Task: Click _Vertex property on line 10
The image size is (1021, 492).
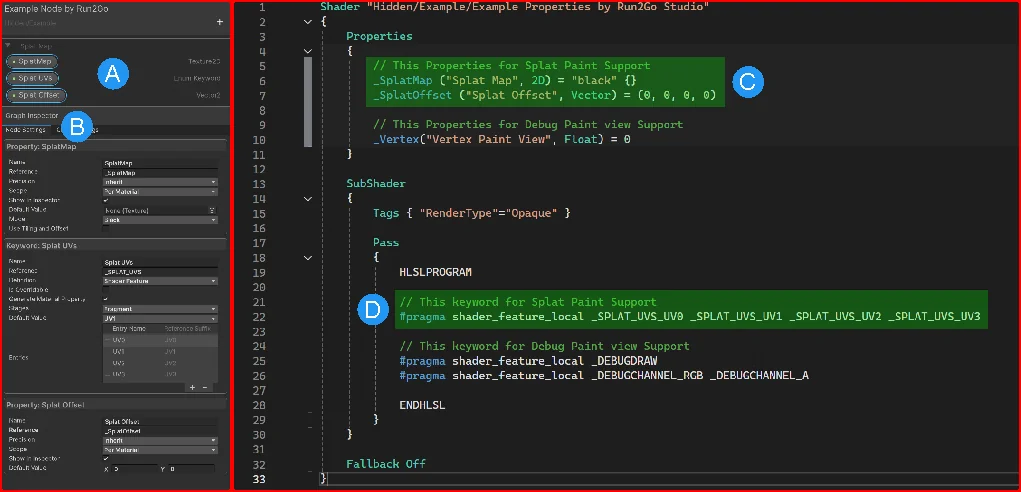Action: [396, 140]
